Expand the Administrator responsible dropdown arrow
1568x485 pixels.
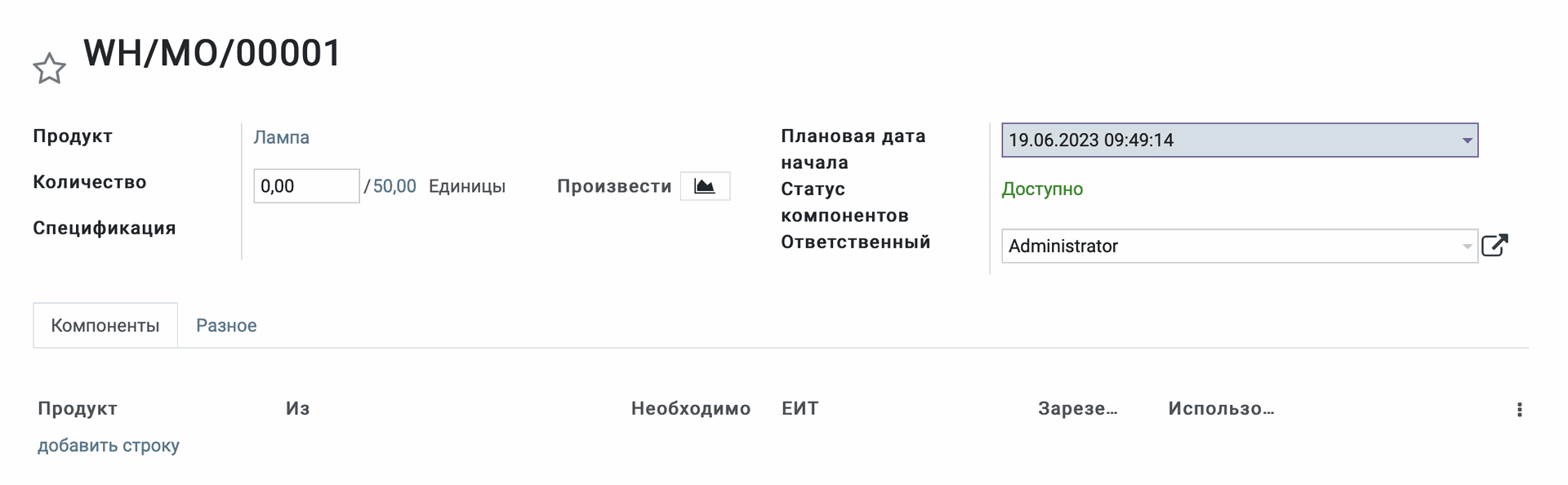point(1467,247)
